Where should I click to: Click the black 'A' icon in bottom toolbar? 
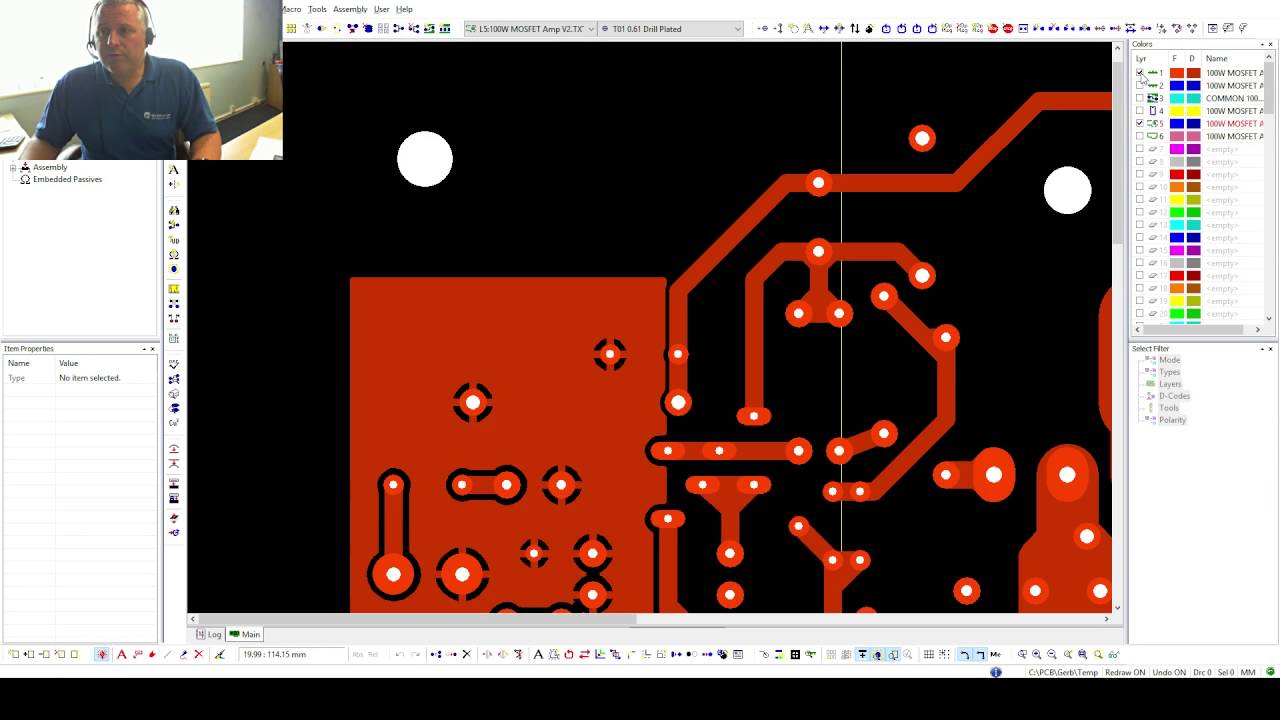538,654
